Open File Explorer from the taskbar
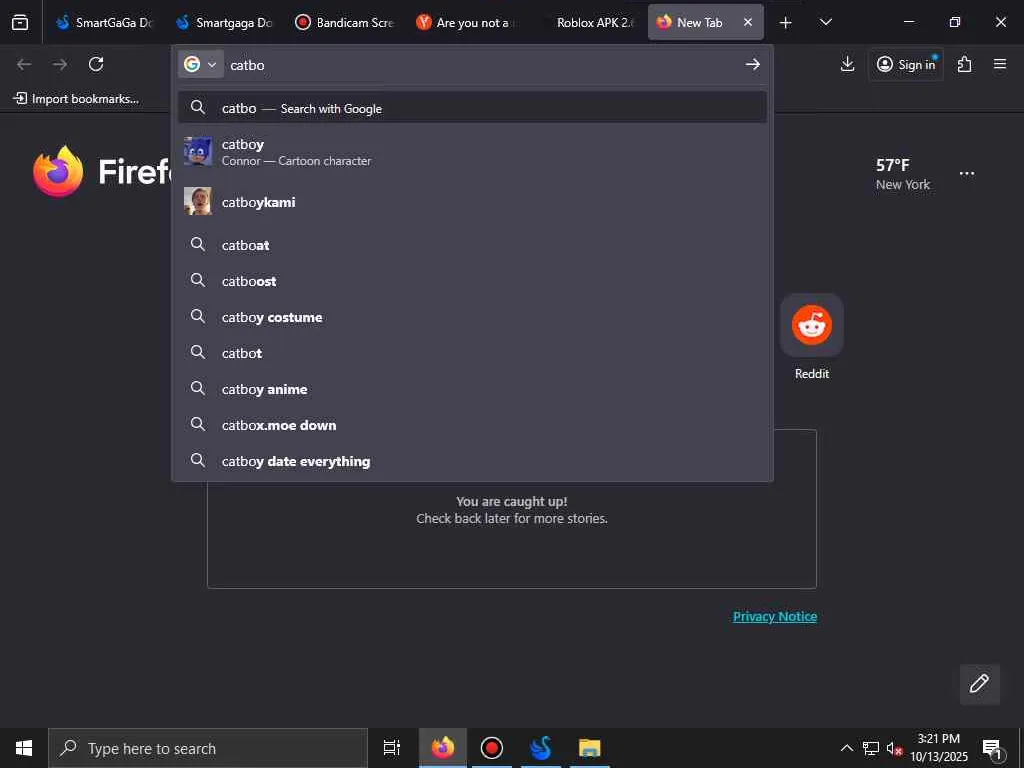 590,748
